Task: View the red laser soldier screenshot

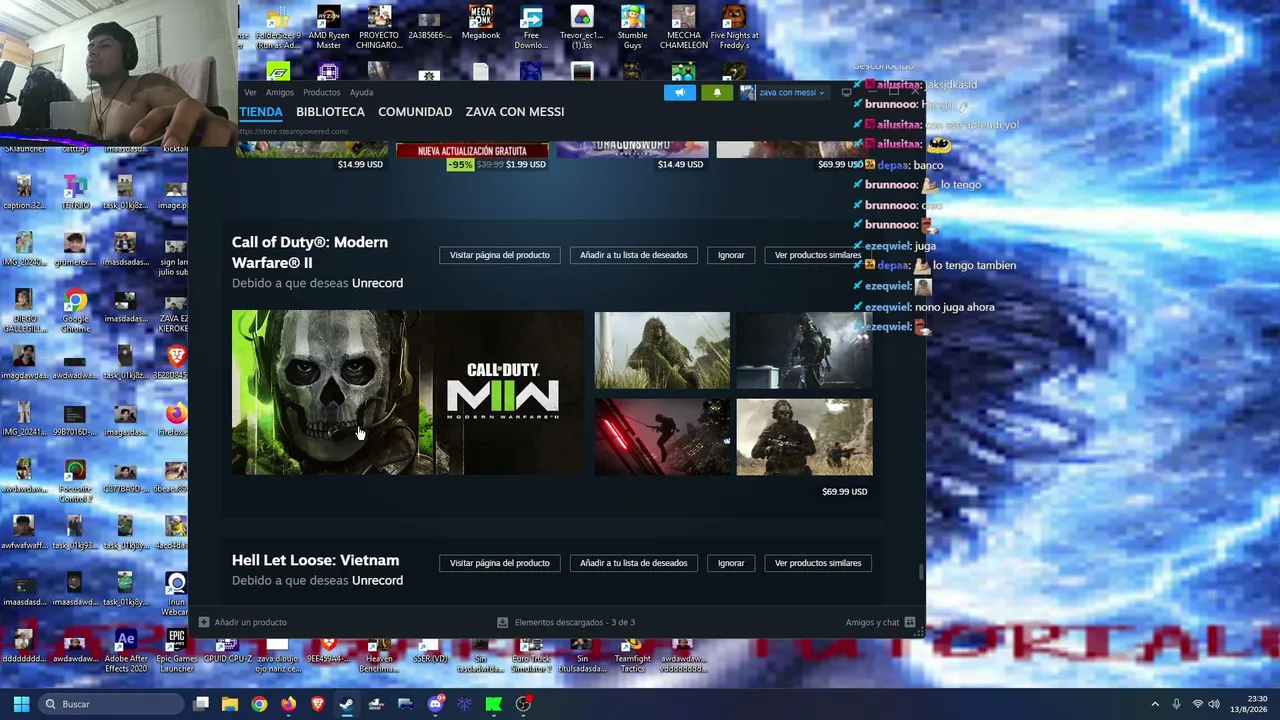Action: click(x=662, y=437)
